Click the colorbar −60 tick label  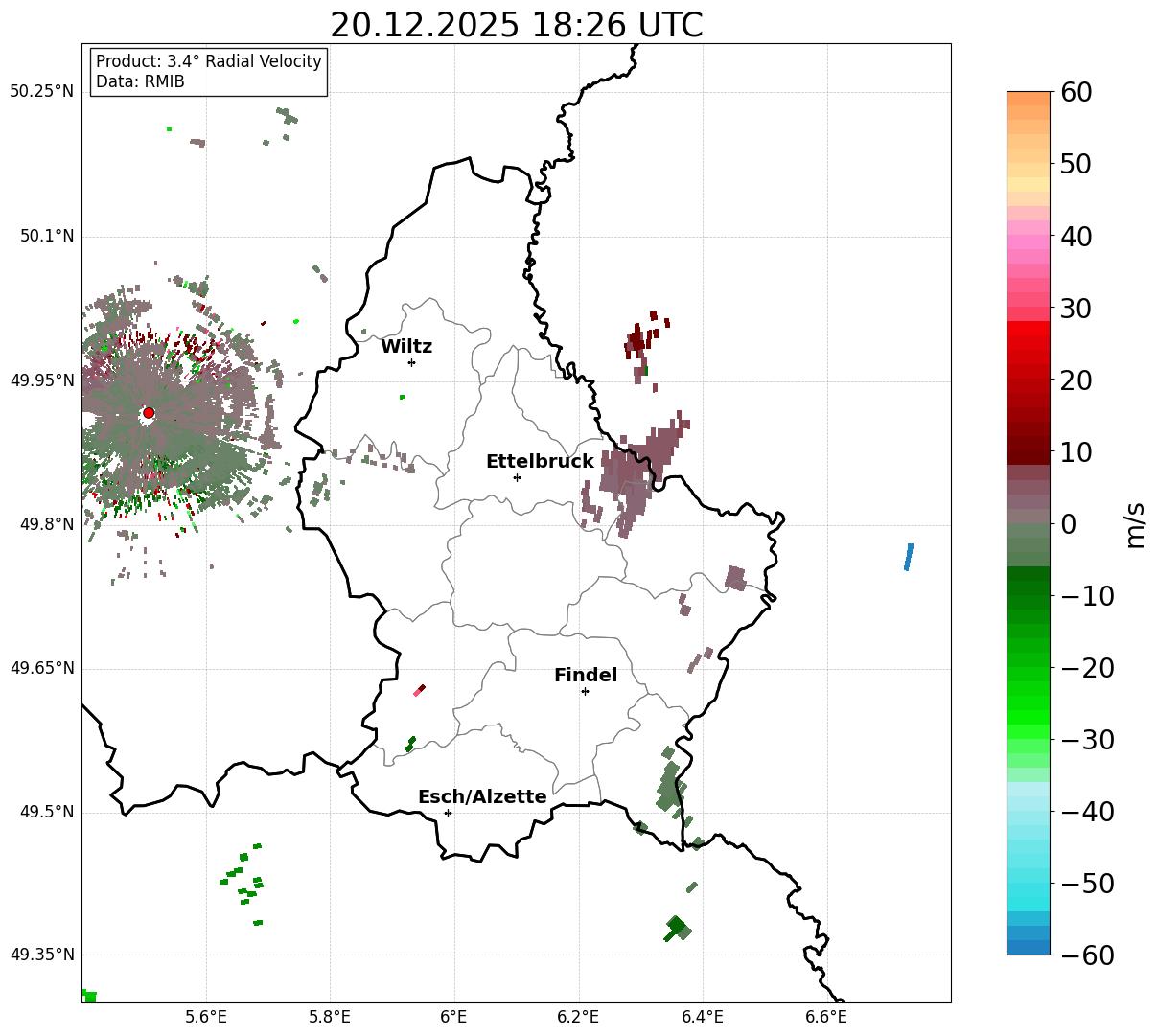coord(1088,955)
